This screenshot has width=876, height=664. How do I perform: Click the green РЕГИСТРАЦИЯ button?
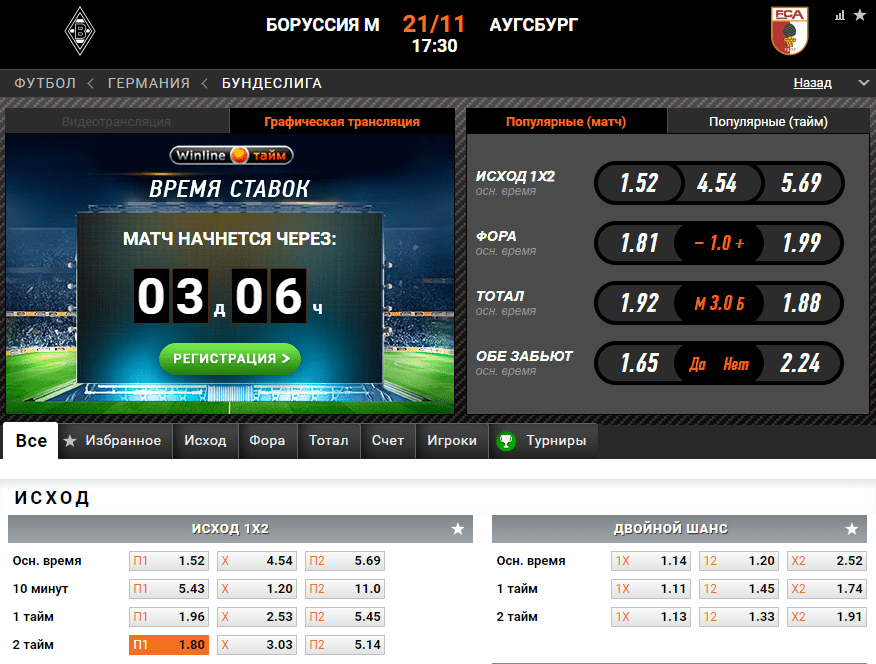point(230,359)
